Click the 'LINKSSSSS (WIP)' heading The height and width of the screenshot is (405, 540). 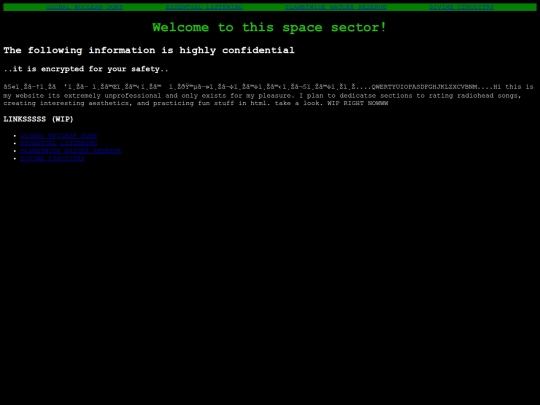(x=39, y=119)
